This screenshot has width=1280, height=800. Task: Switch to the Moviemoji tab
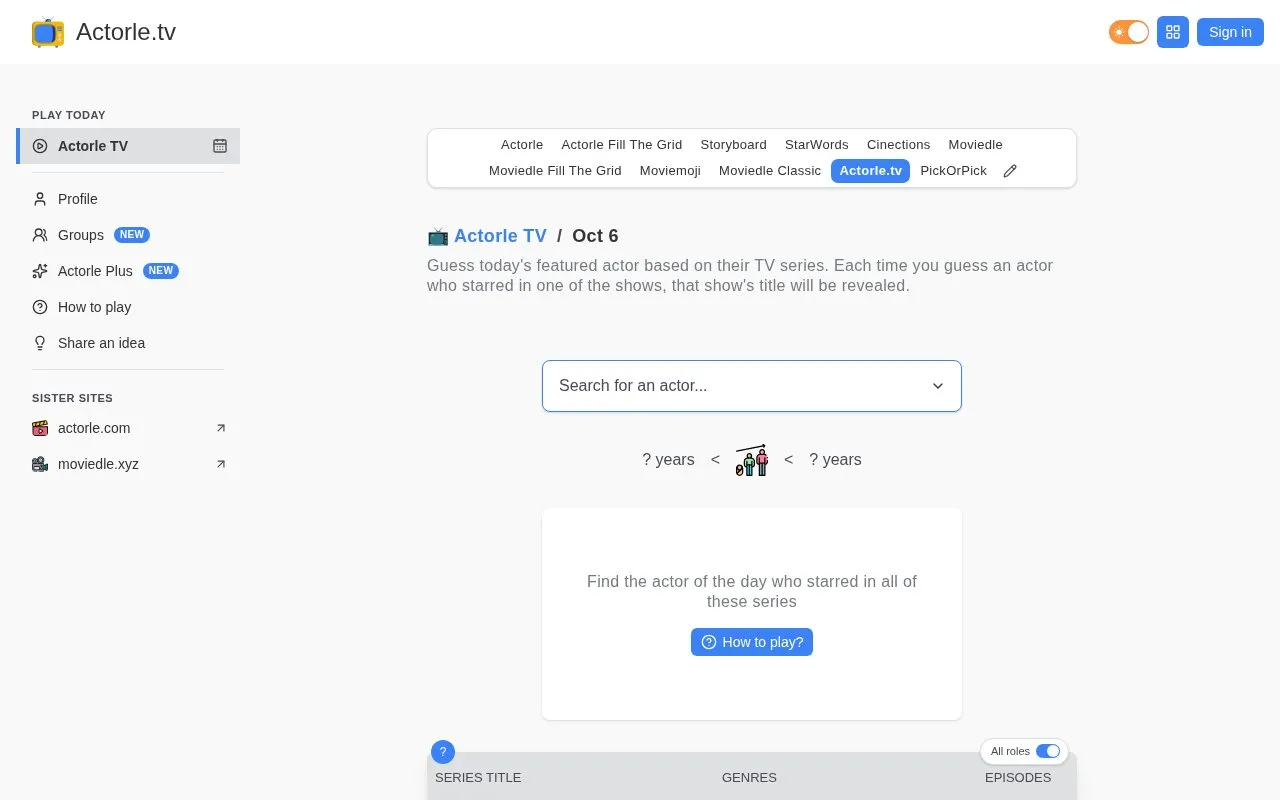click(670, 171)
